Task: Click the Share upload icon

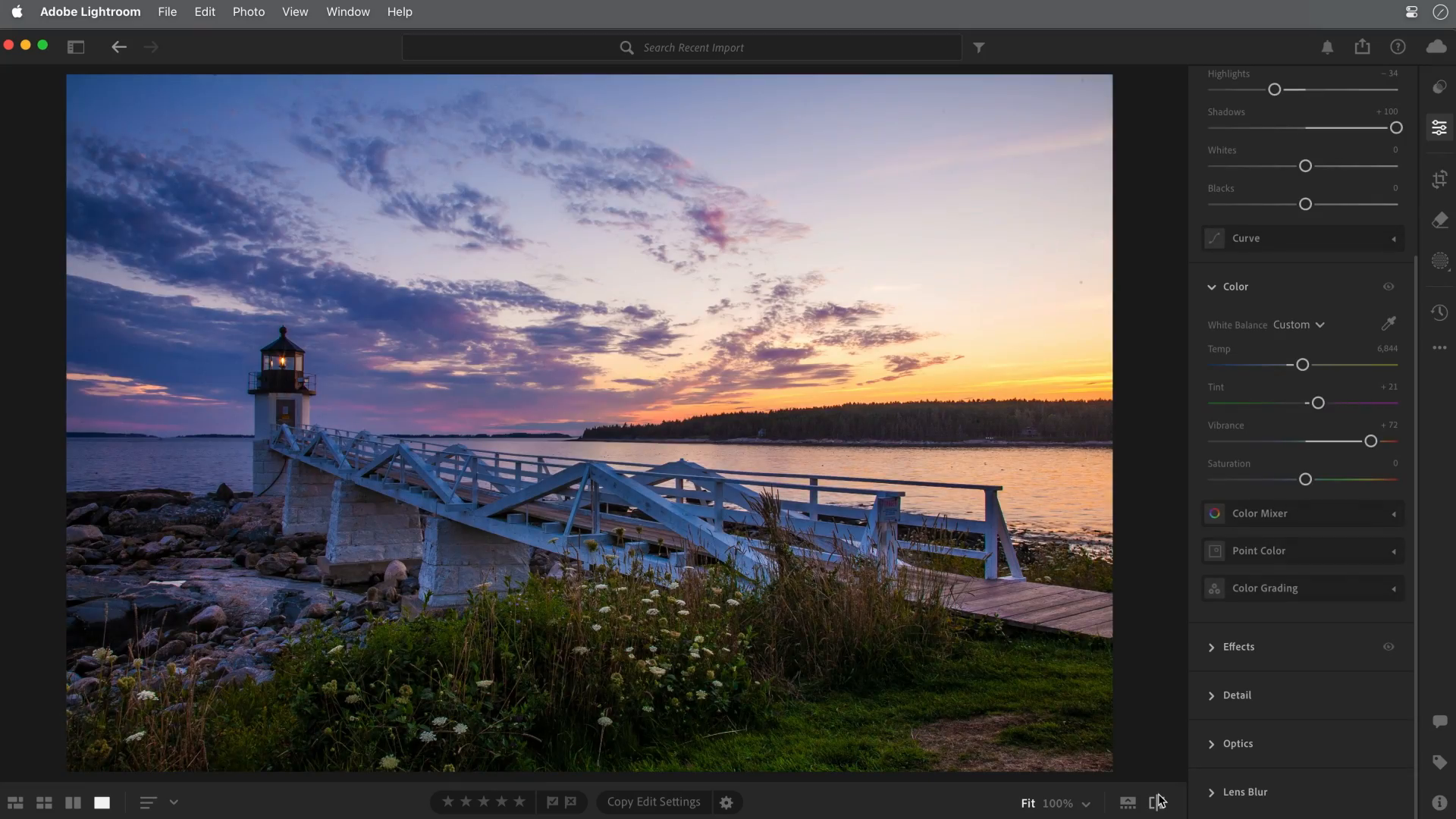Action: point(1363,47)
